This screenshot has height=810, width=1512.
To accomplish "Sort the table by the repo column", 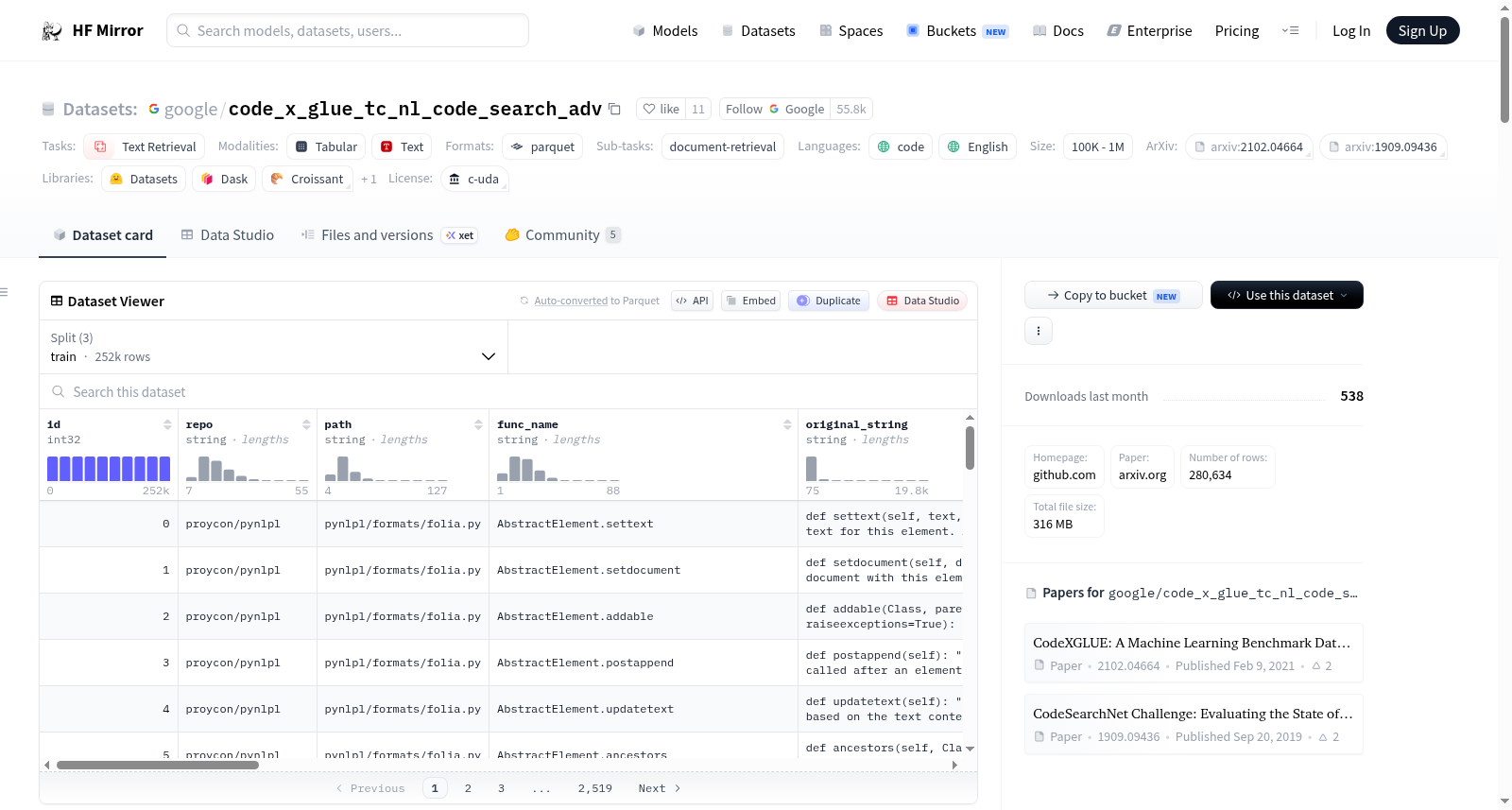I will pos(306,424).
